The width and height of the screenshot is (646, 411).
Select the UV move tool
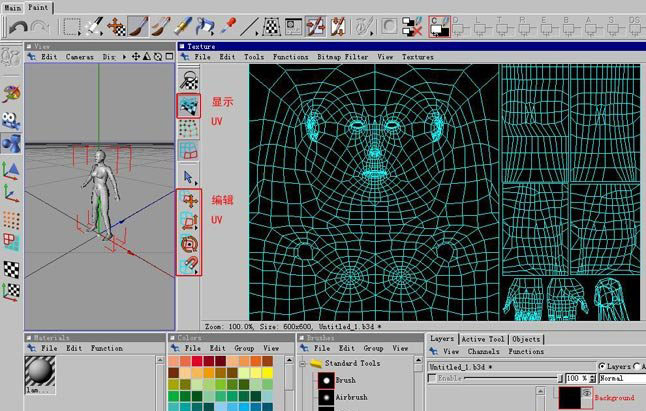coord(189,201)
